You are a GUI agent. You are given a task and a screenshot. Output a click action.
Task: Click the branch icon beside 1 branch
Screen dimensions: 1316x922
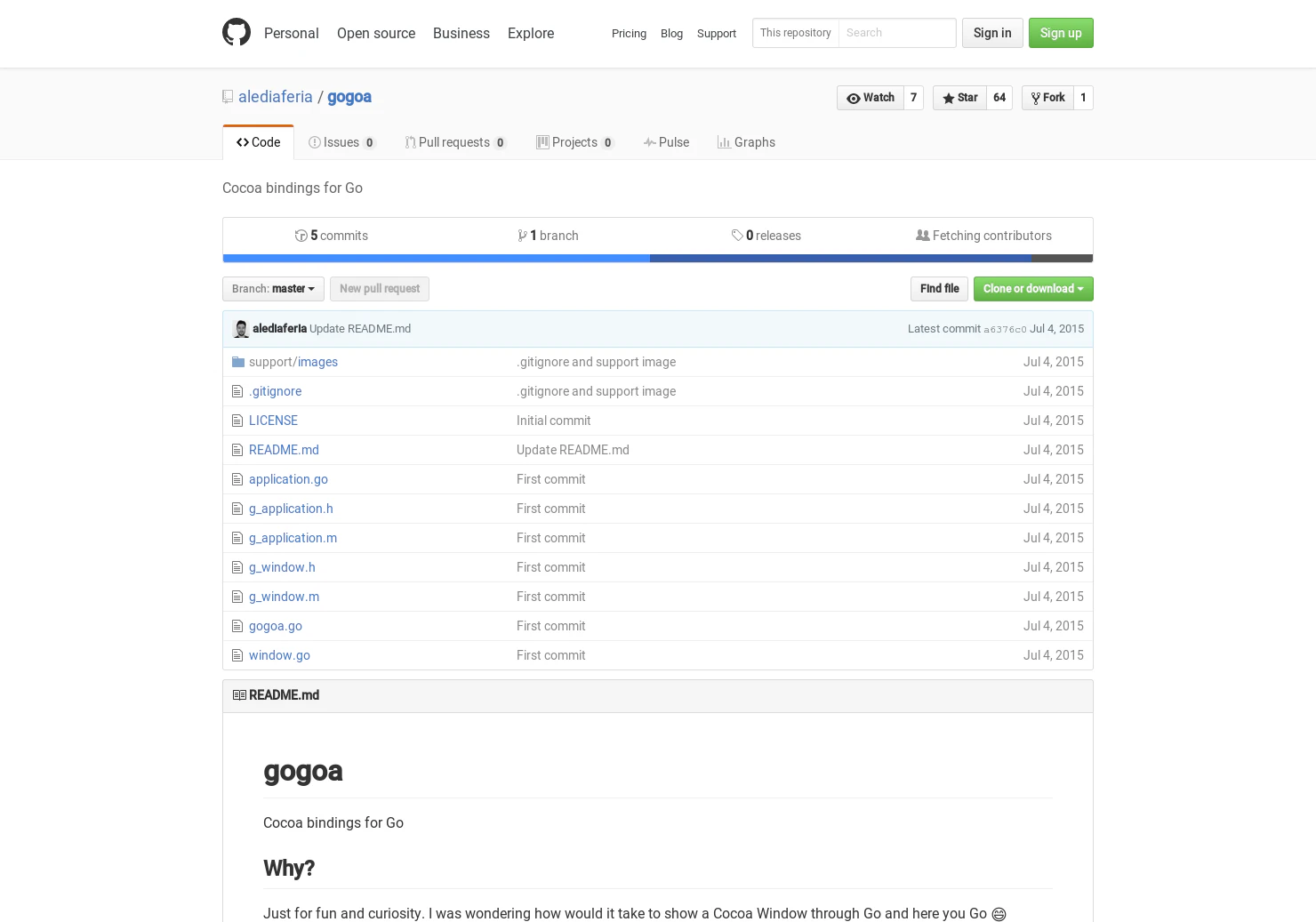tap(522, 236)
